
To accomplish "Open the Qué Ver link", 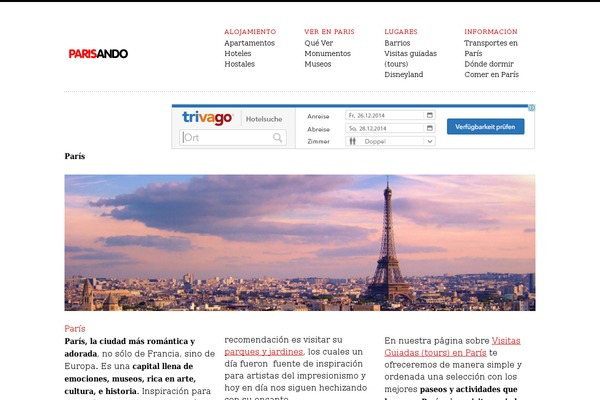I will (x=318, y=43).
